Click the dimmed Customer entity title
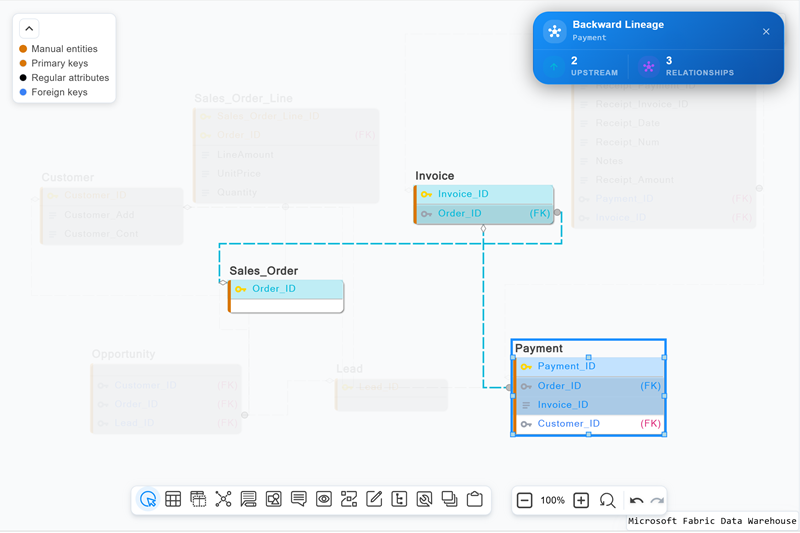The image size is (800, 533). (x=67, y=177)
